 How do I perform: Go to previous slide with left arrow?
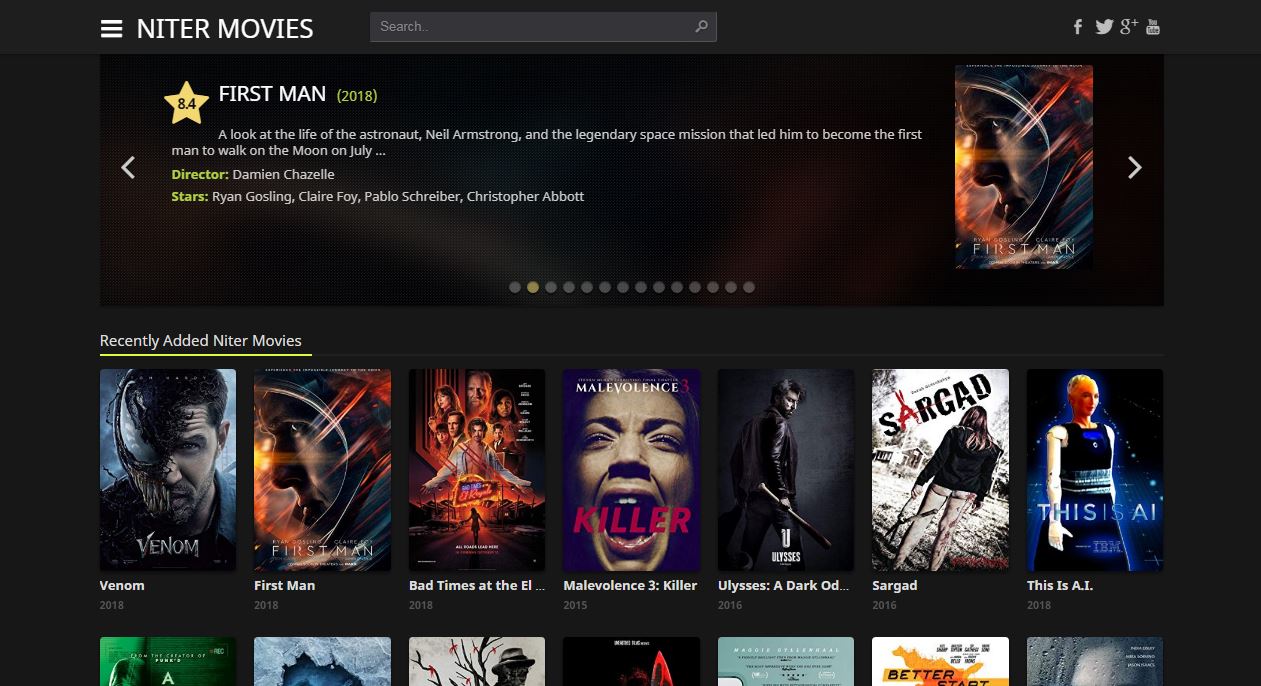click(x=128, y=168)
